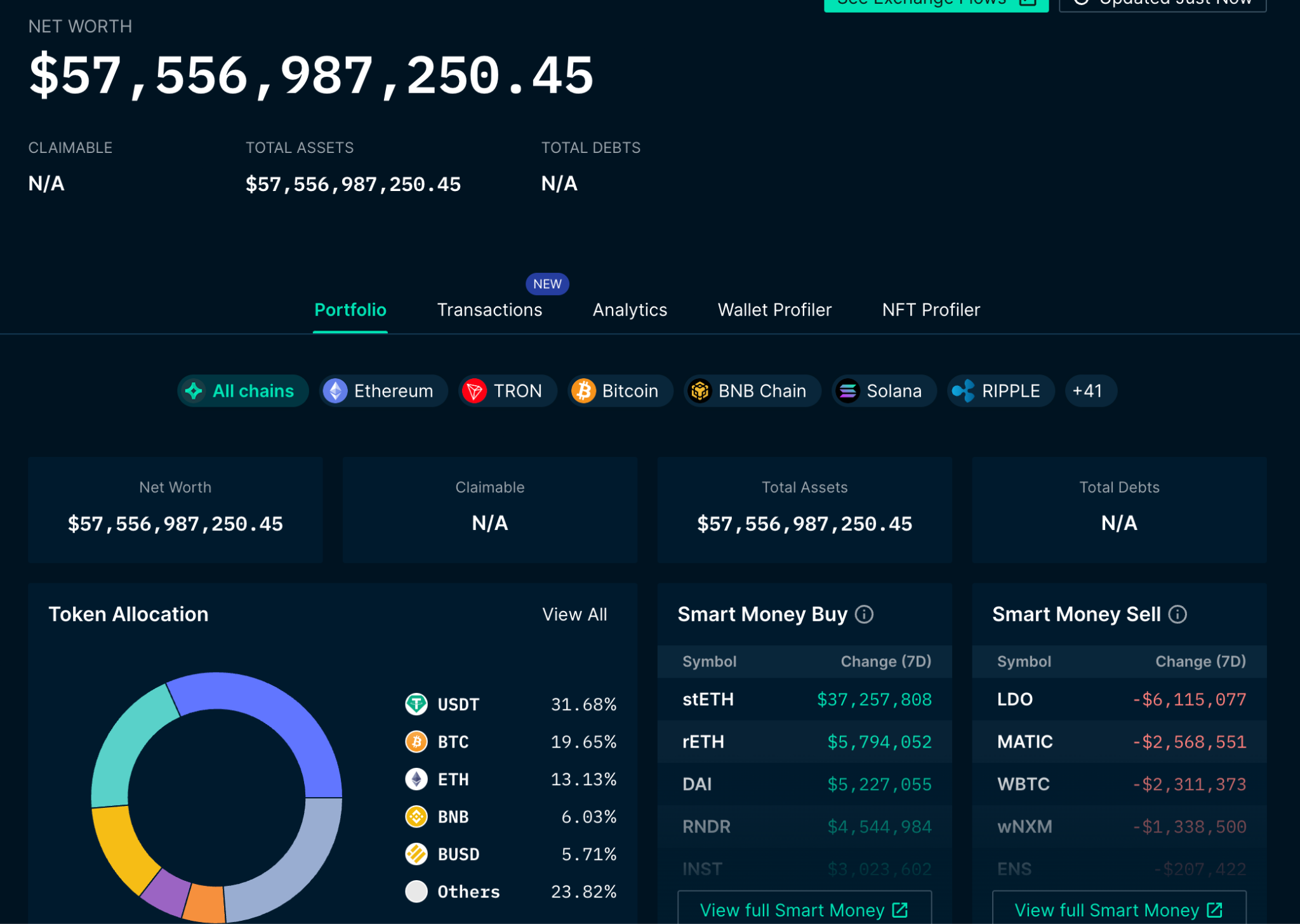Click the BTC token icon in allocation list
The height and width of the screenshot is (924, 1300).
pos(416,741)
